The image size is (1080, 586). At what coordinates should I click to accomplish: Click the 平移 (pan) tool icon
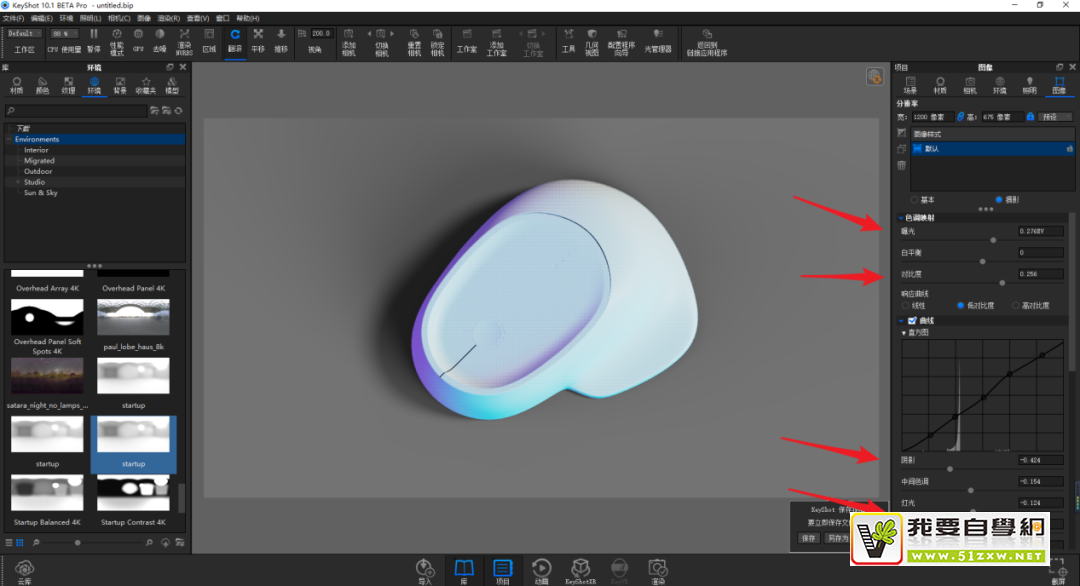point(258,40)
